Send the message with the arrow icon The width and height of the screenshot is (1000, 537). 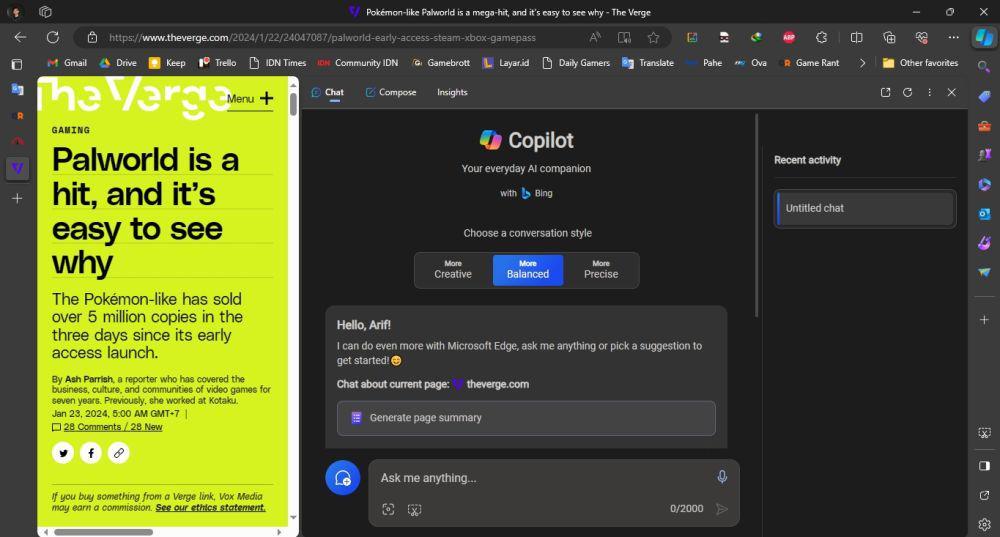pyautogui.click(x=722, y=509)
